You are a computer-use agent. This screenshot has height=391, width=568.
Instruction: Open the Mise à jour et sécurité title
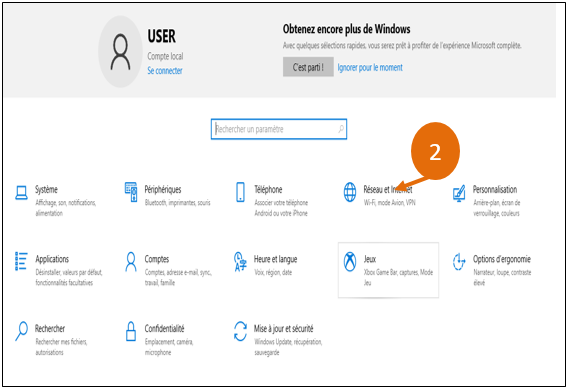point(283,328)
